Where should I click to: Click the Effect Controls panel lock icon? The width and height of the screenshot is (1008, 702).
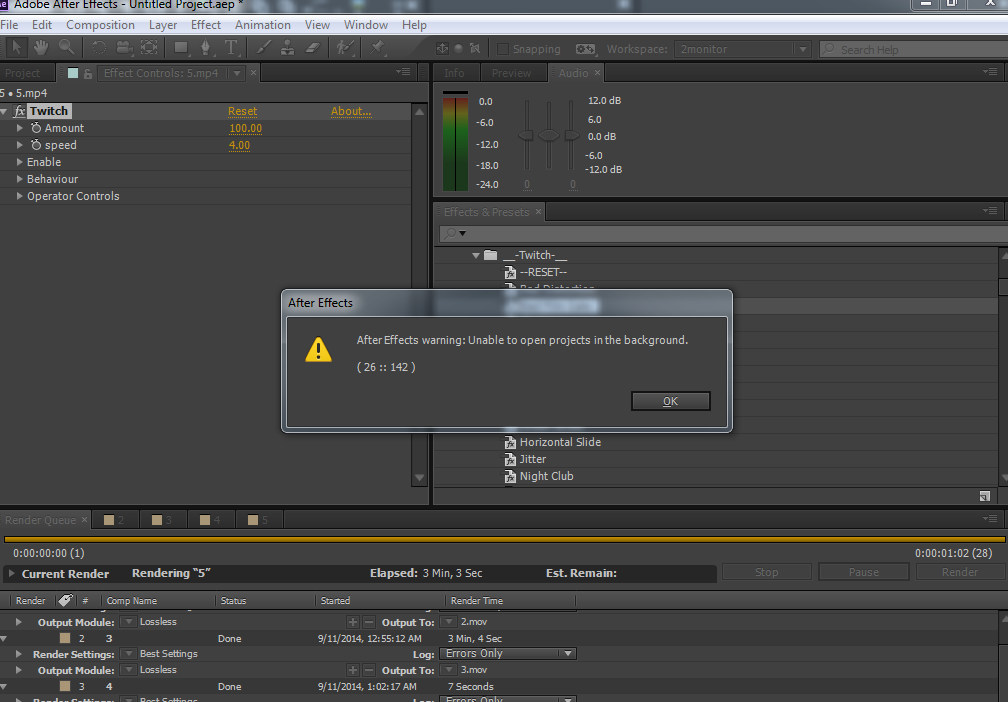pos(87,73)
